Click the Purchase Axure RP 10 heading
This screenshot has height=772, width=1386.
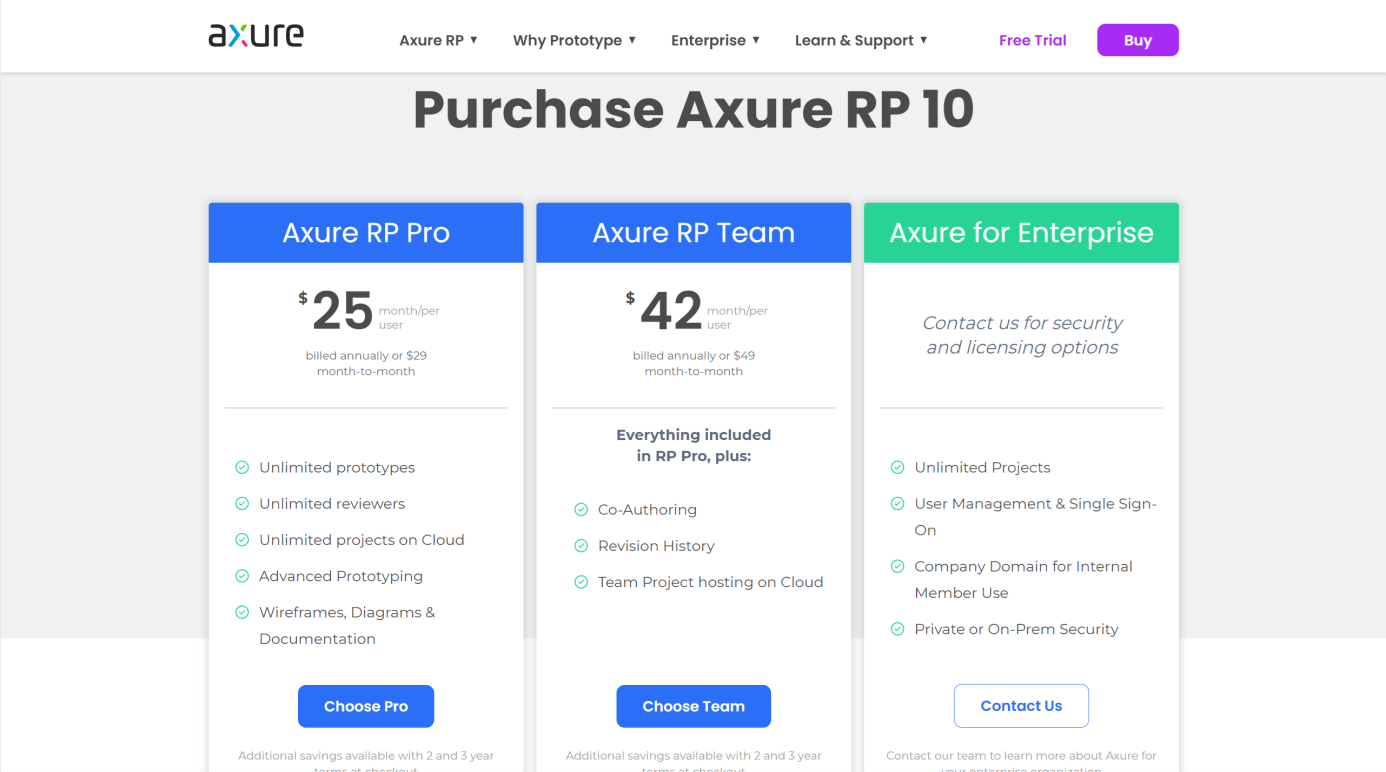coord(693,109)
